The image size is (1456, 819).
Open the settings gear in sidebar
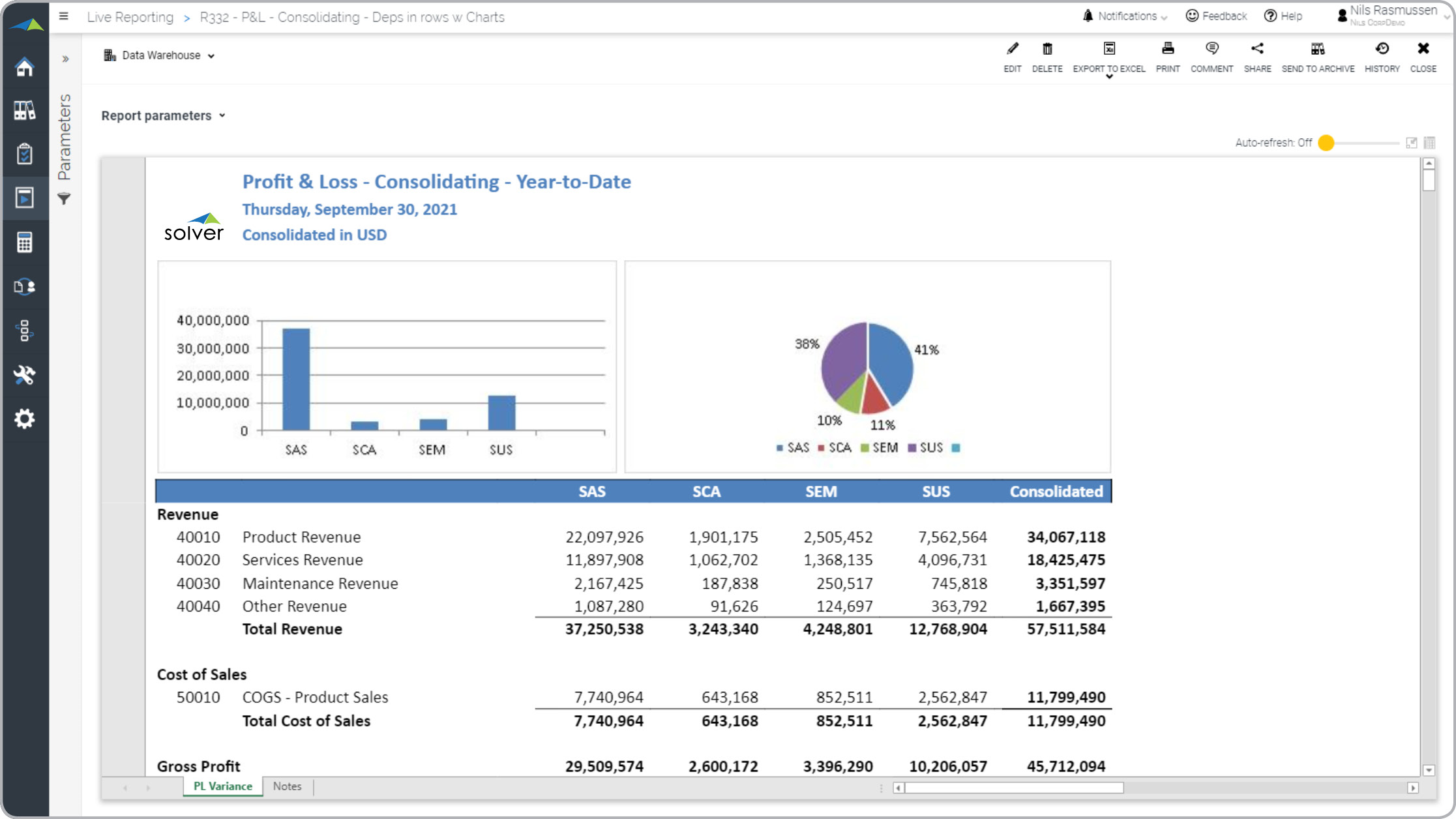[25, 419]
